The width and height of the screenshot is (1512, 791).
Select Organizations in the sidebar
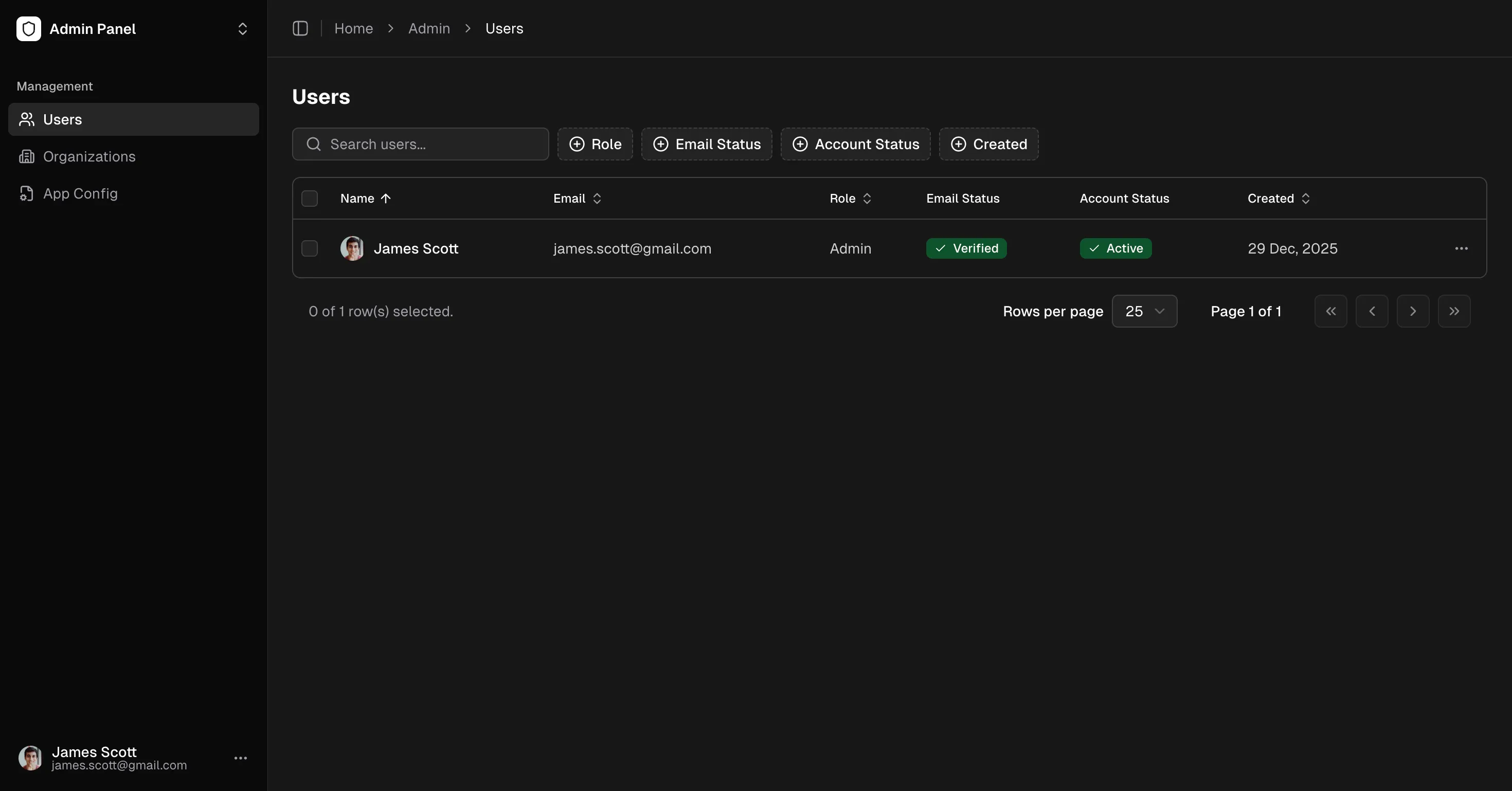[88, 156]
